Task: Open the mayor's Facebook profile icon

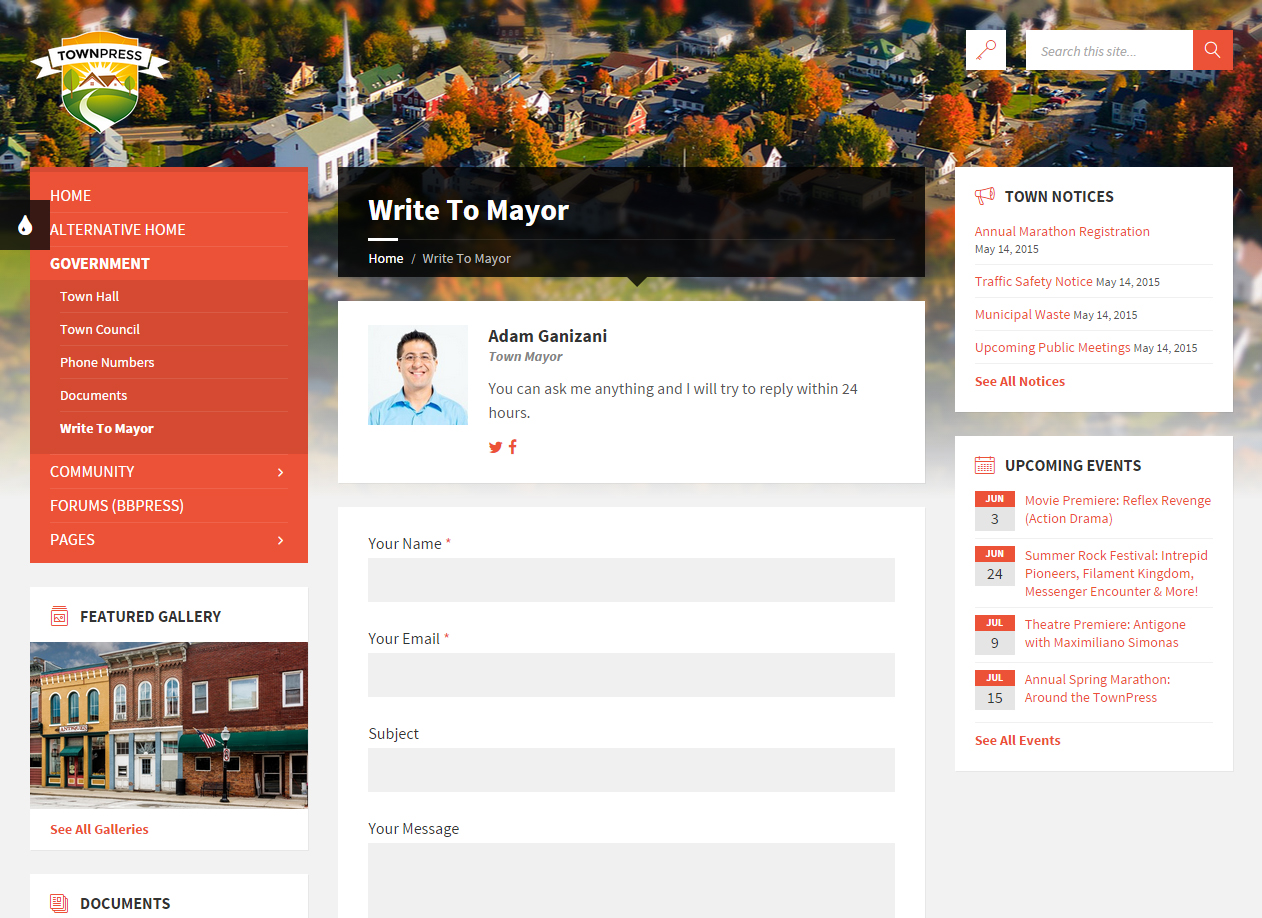Action: 513,447
